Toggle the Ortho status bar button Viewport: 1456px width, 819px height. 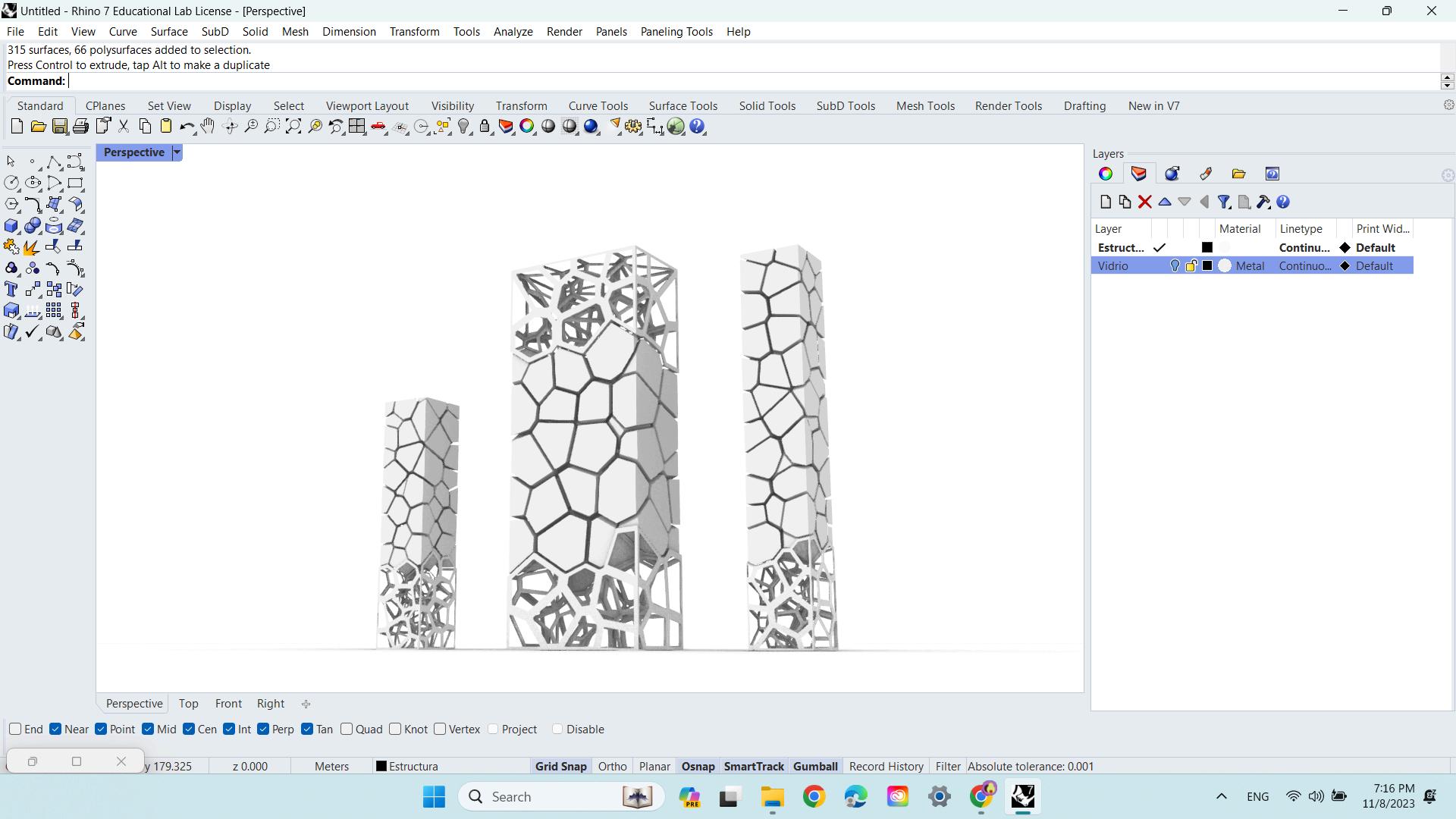pyautogui.click(x=612, y=767)
